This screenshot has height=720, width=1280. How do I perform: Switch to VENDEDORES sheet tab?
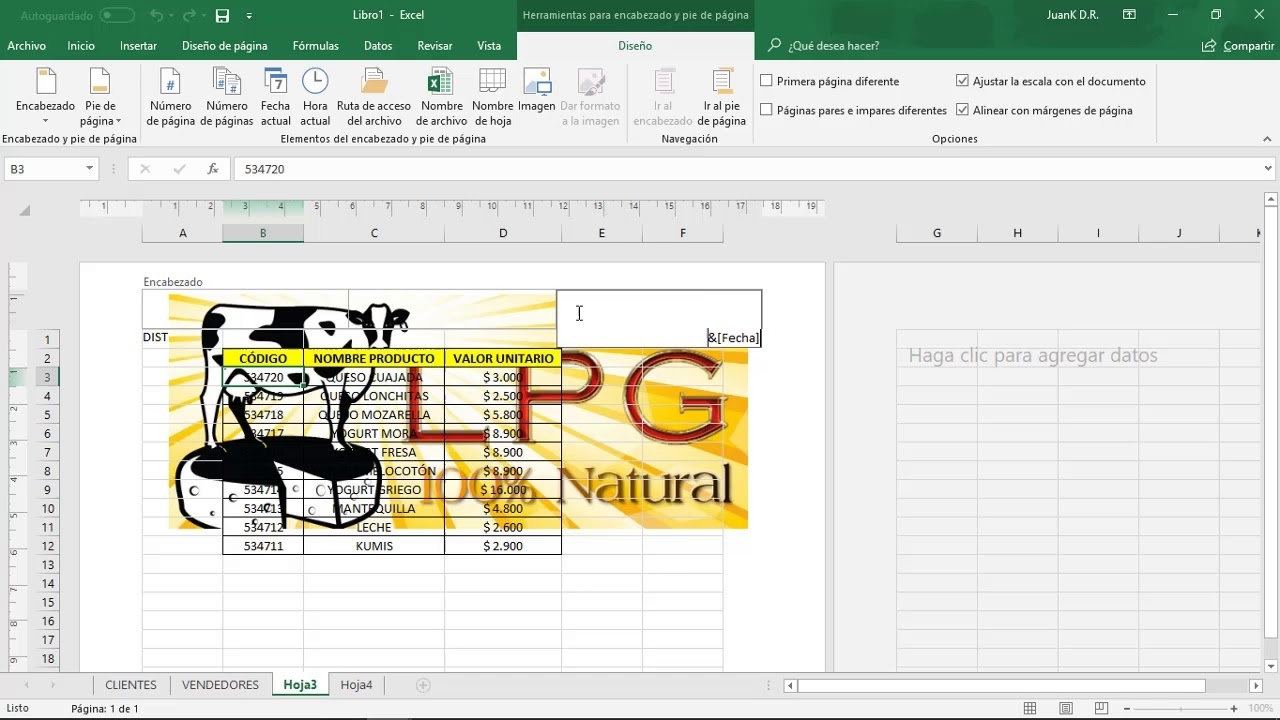pos(220,685)
